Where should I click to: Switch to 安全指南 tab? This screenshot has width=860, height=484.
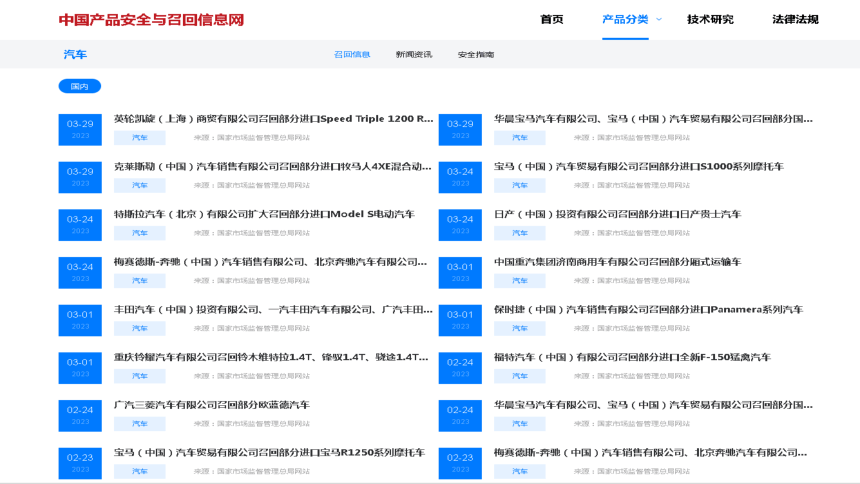coord(476,54)
